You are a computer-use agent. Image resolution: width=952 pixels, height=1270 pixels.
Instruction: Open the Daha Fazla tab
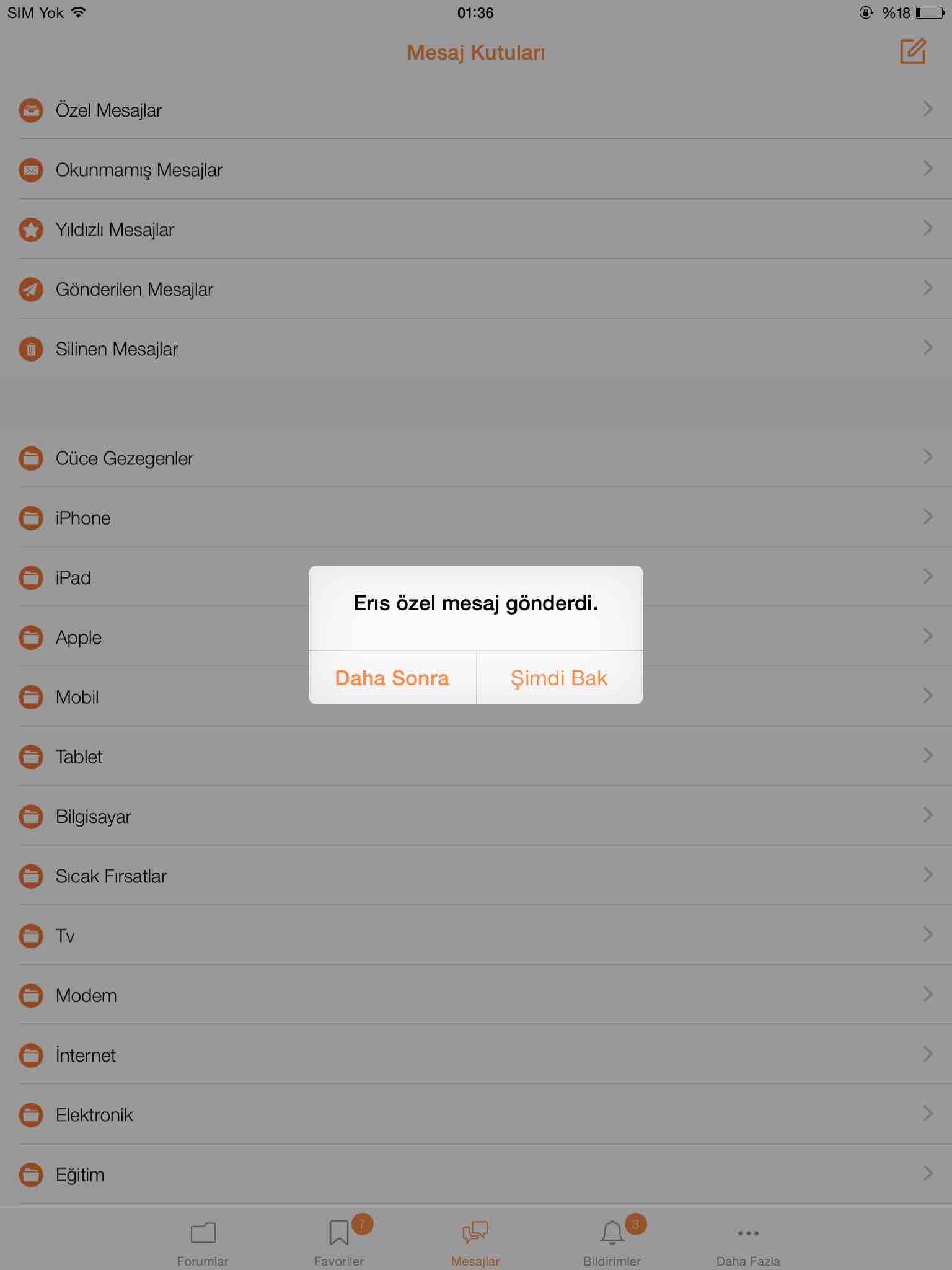(x=748, y=1243)
